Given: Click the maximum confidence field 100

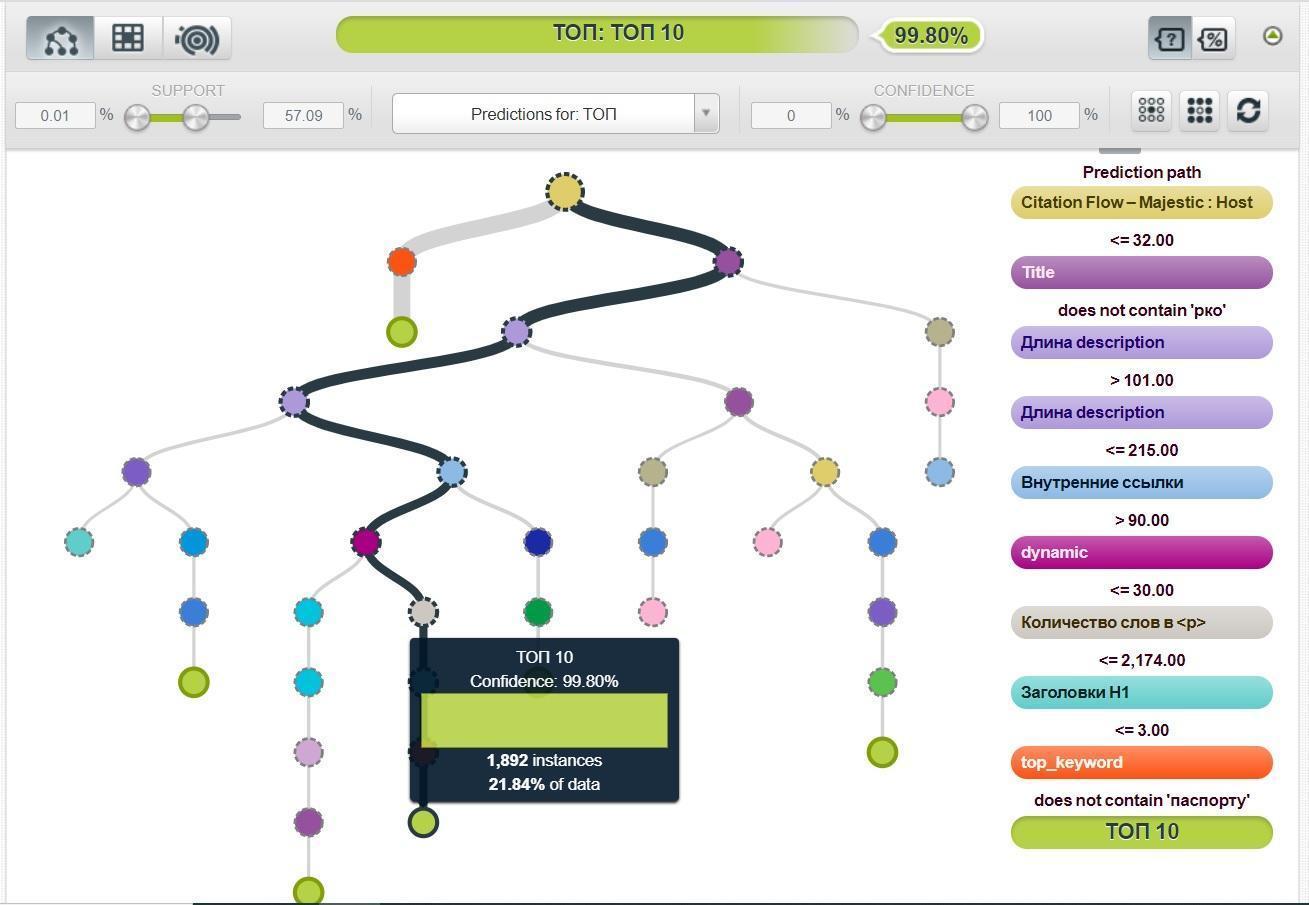Looking at the screenshot, I should click(x=1039, y=115).
